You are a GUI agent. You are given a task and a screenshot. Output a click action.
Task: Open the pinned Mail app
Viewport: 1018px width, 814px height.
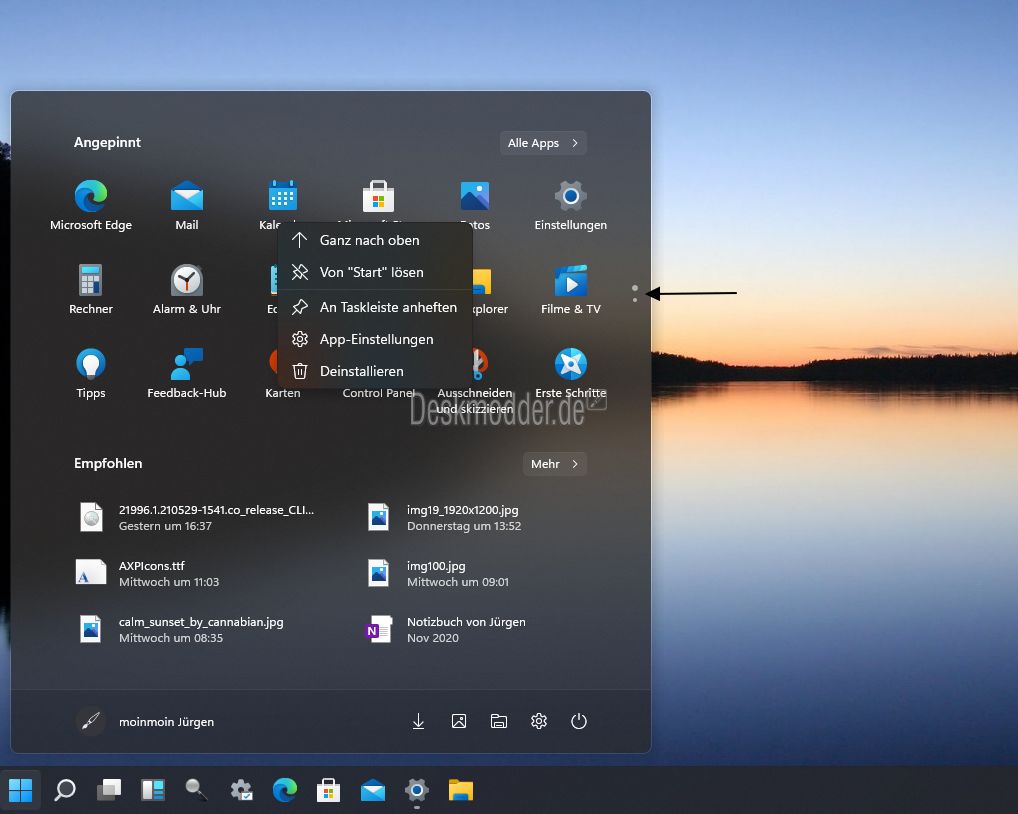187,205
